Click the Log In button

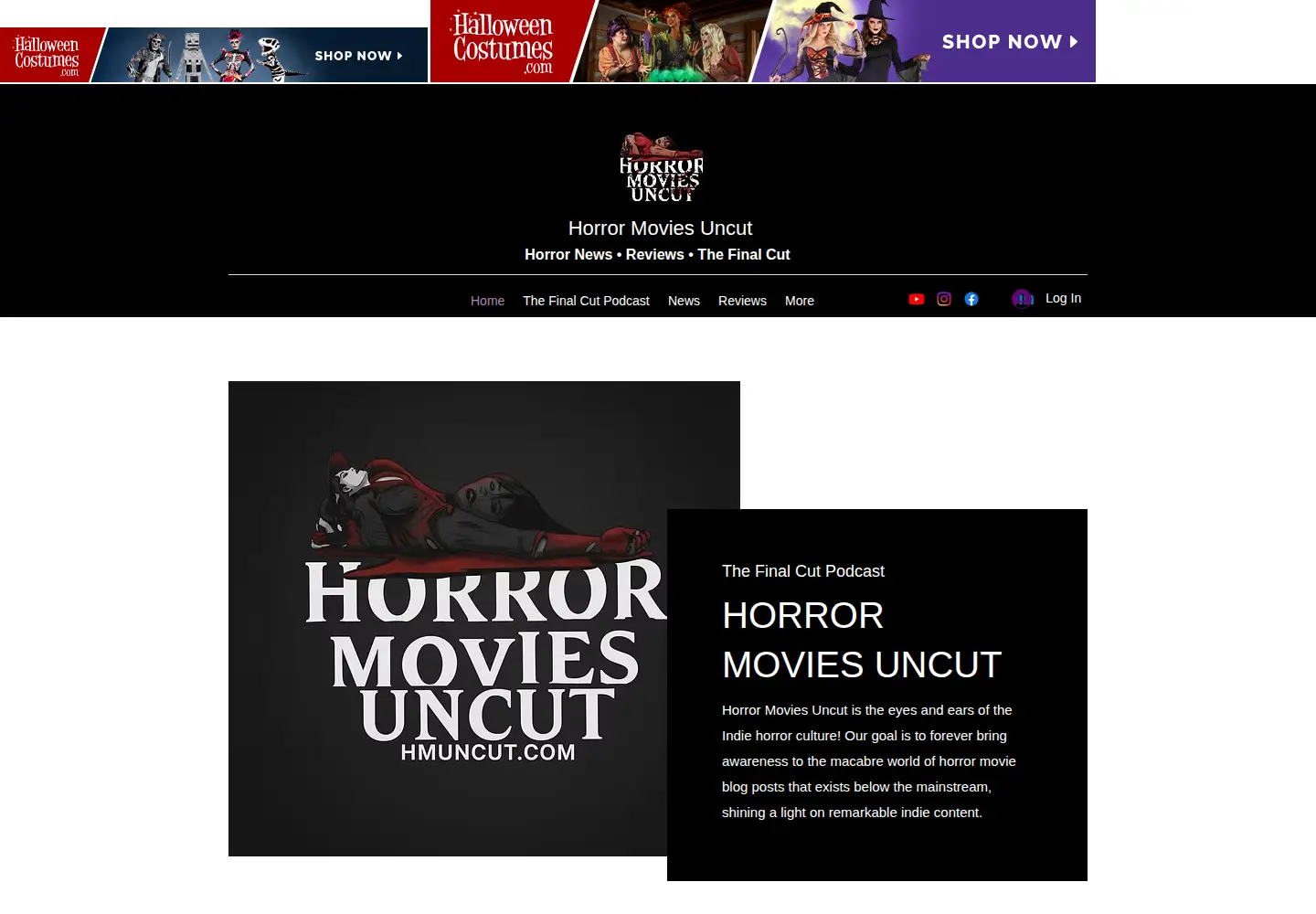point(1063,298)
